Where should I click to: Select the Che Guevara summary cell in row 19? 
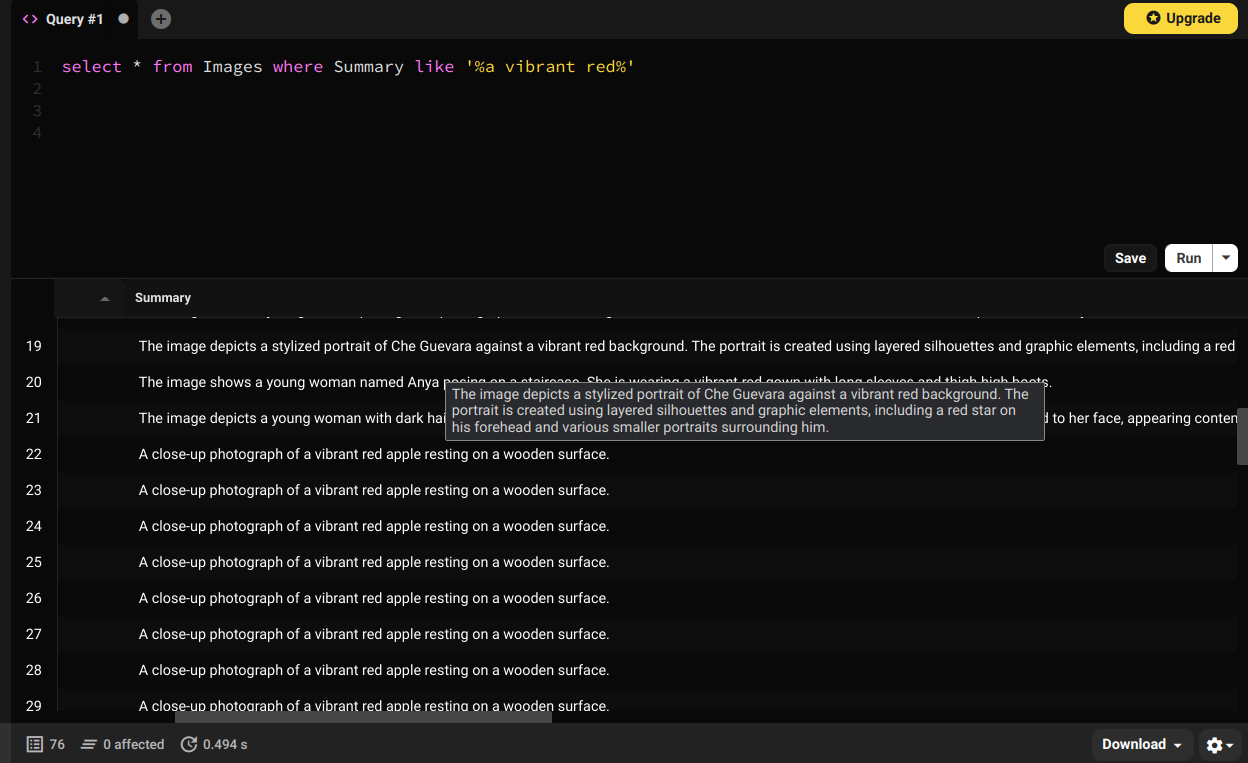[687, 346]
